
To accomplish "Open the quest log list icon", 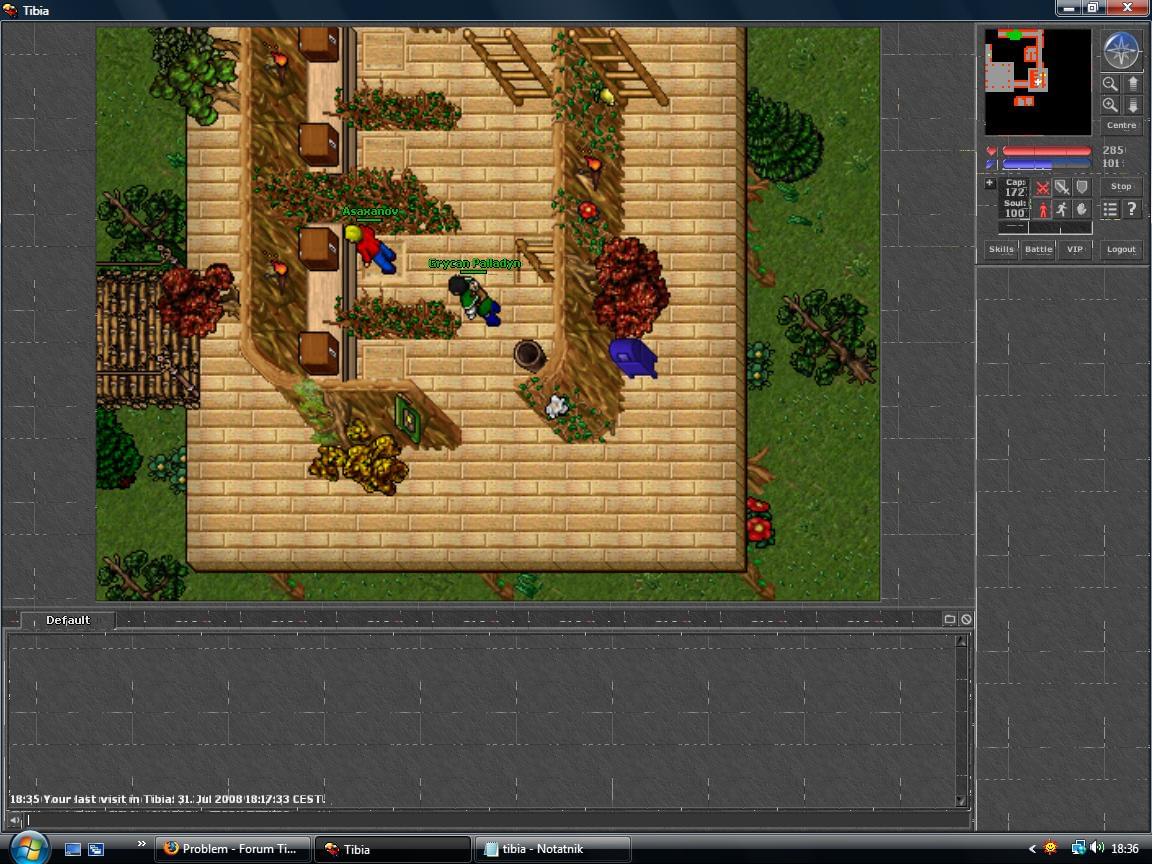I will [x=1110, y=209].
